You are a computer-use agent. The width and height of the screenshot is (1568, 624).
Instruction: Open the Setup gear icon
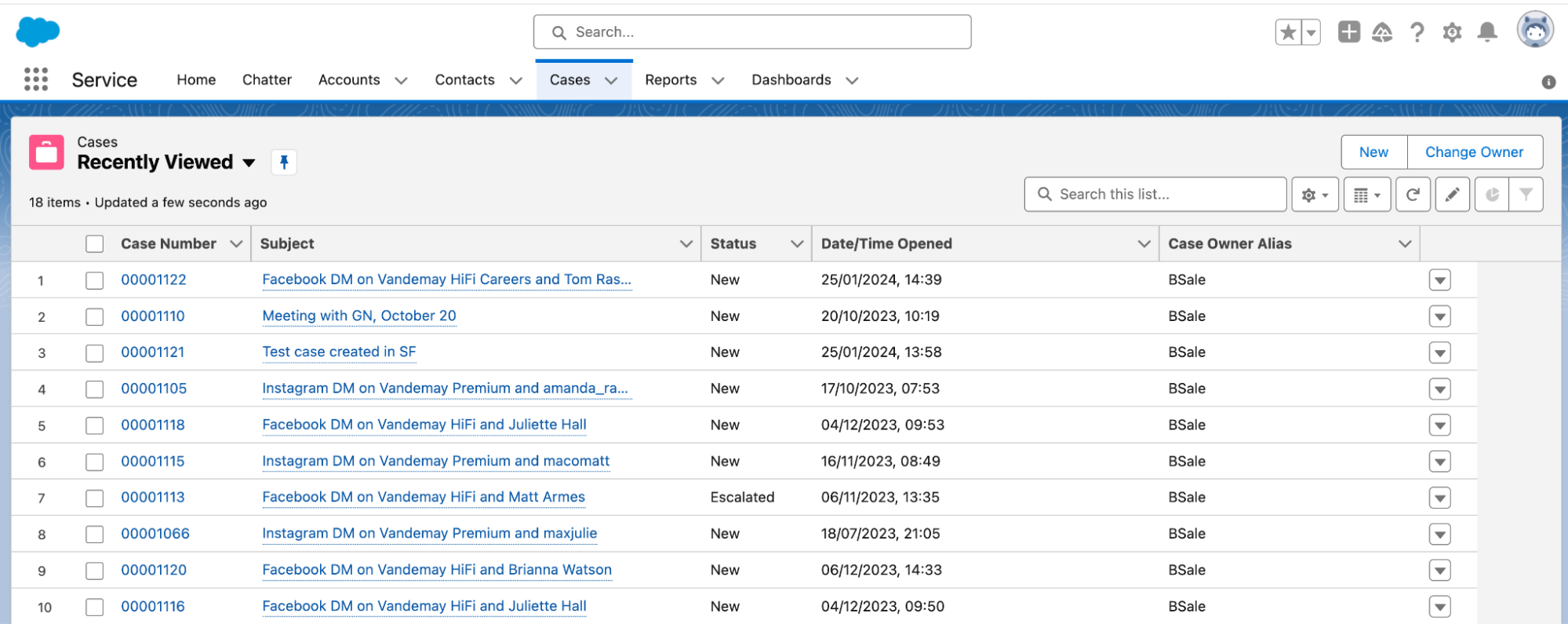[x=1452, y=32]
